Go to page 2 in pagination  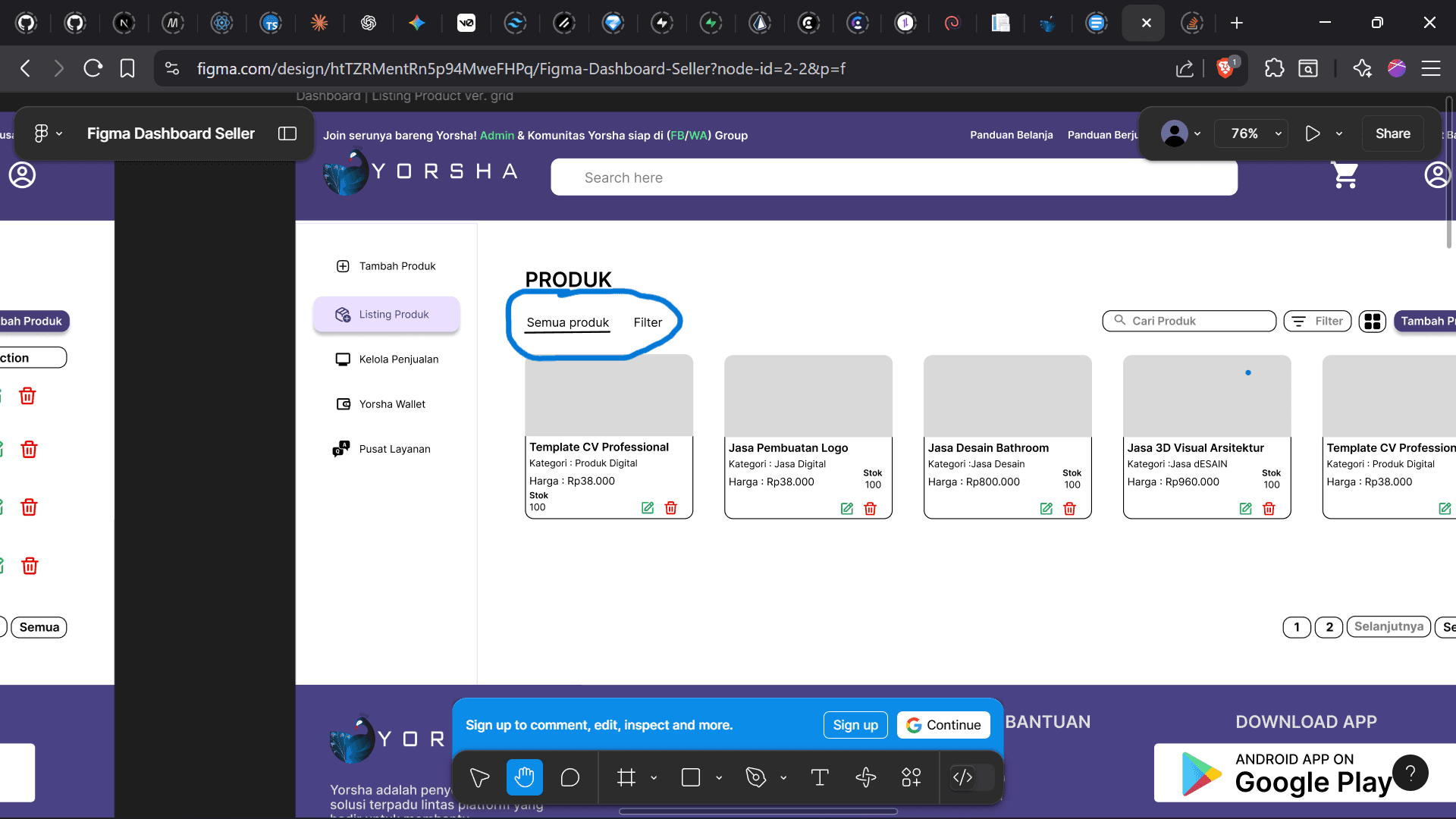click(x=1329, y=627)
